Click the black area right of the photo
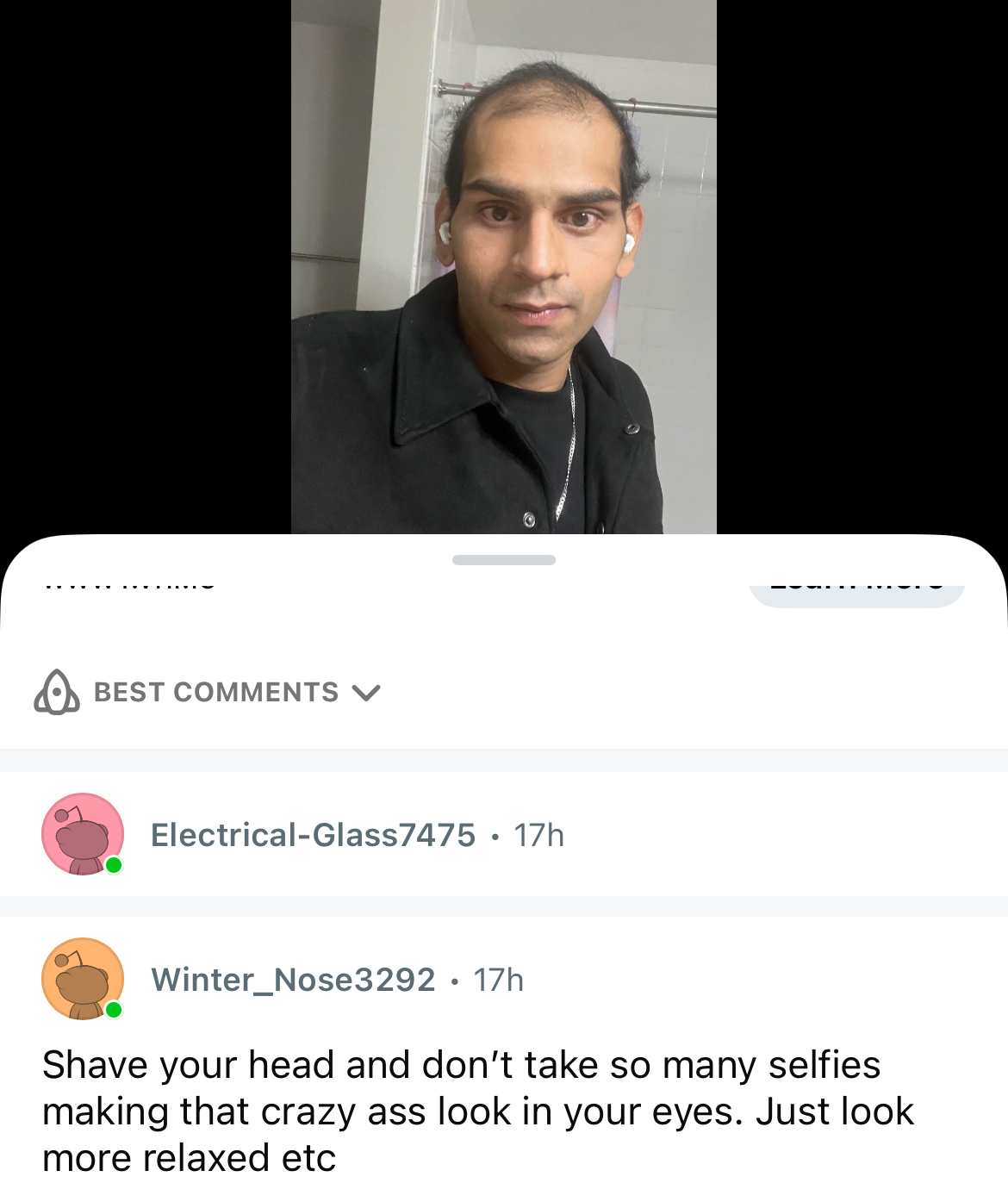Viewport: 1008px width, 1183px height. point(862,267)
